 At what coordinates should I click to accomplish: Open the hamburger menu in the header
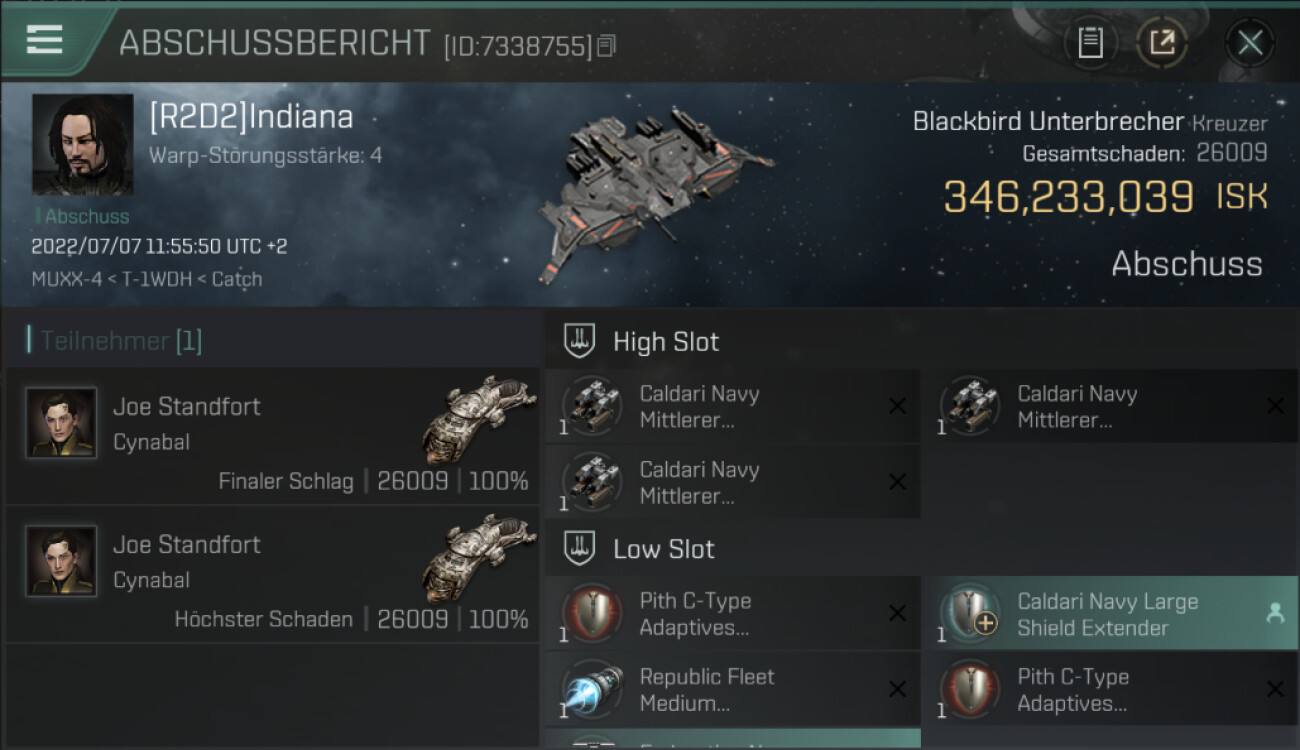coord(45,40)
